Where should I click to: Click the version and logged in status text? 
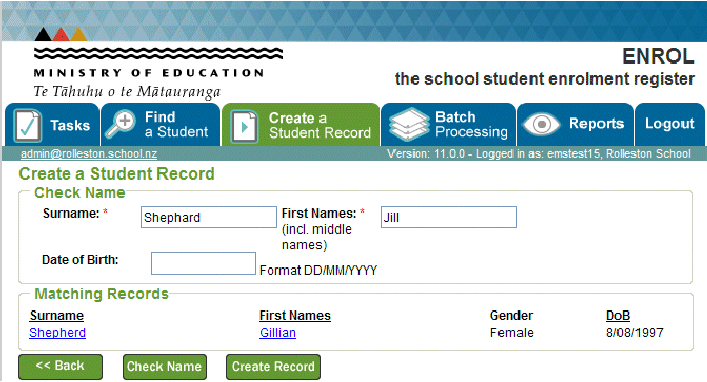click(x=539, y=154)
